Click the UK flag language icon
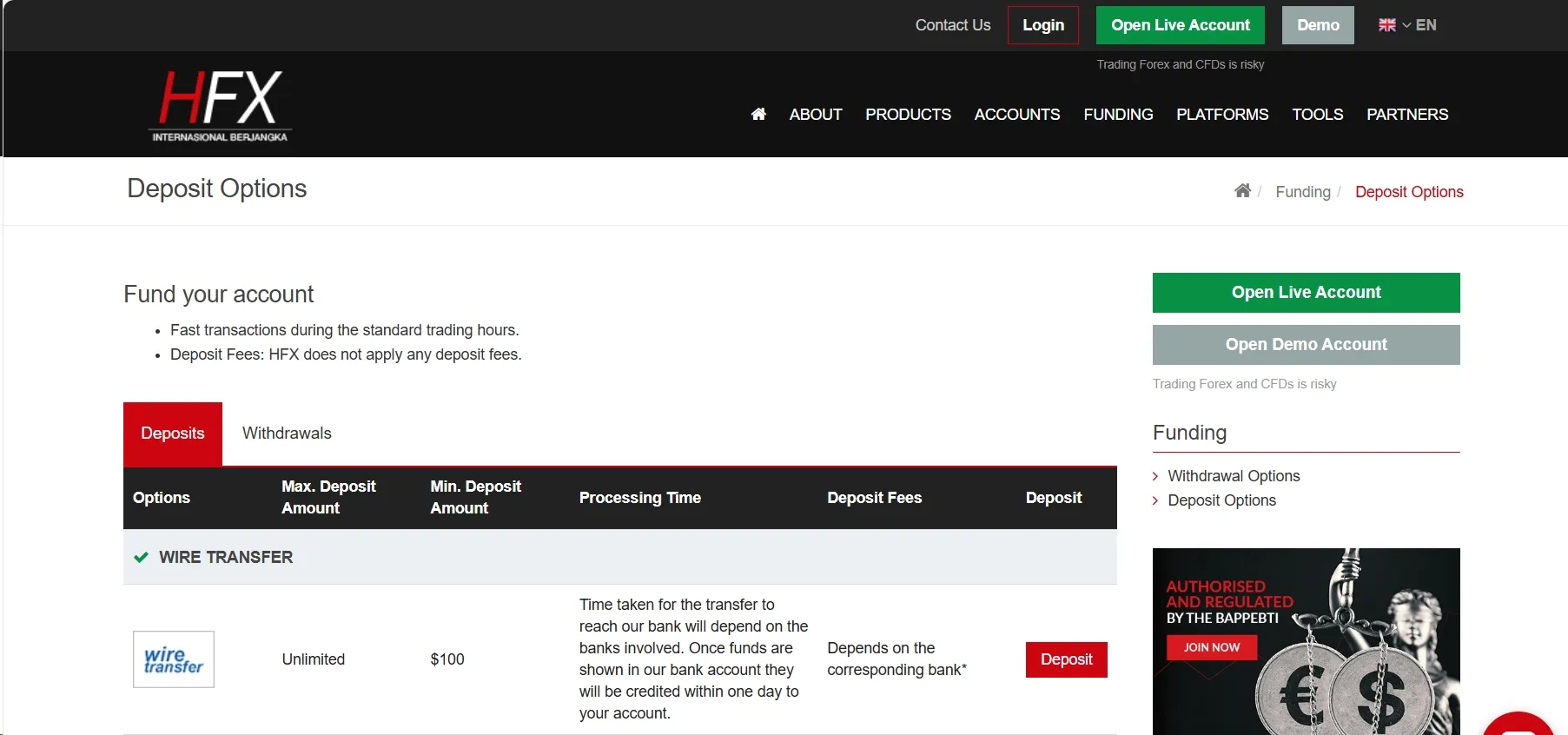 point(1387,25)
